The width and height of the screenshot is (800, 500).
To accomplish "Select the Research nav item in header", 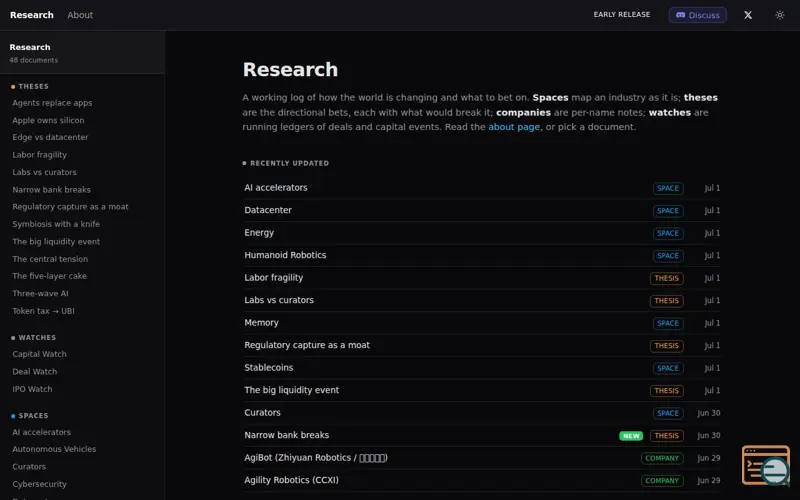I will click(32, 15).
